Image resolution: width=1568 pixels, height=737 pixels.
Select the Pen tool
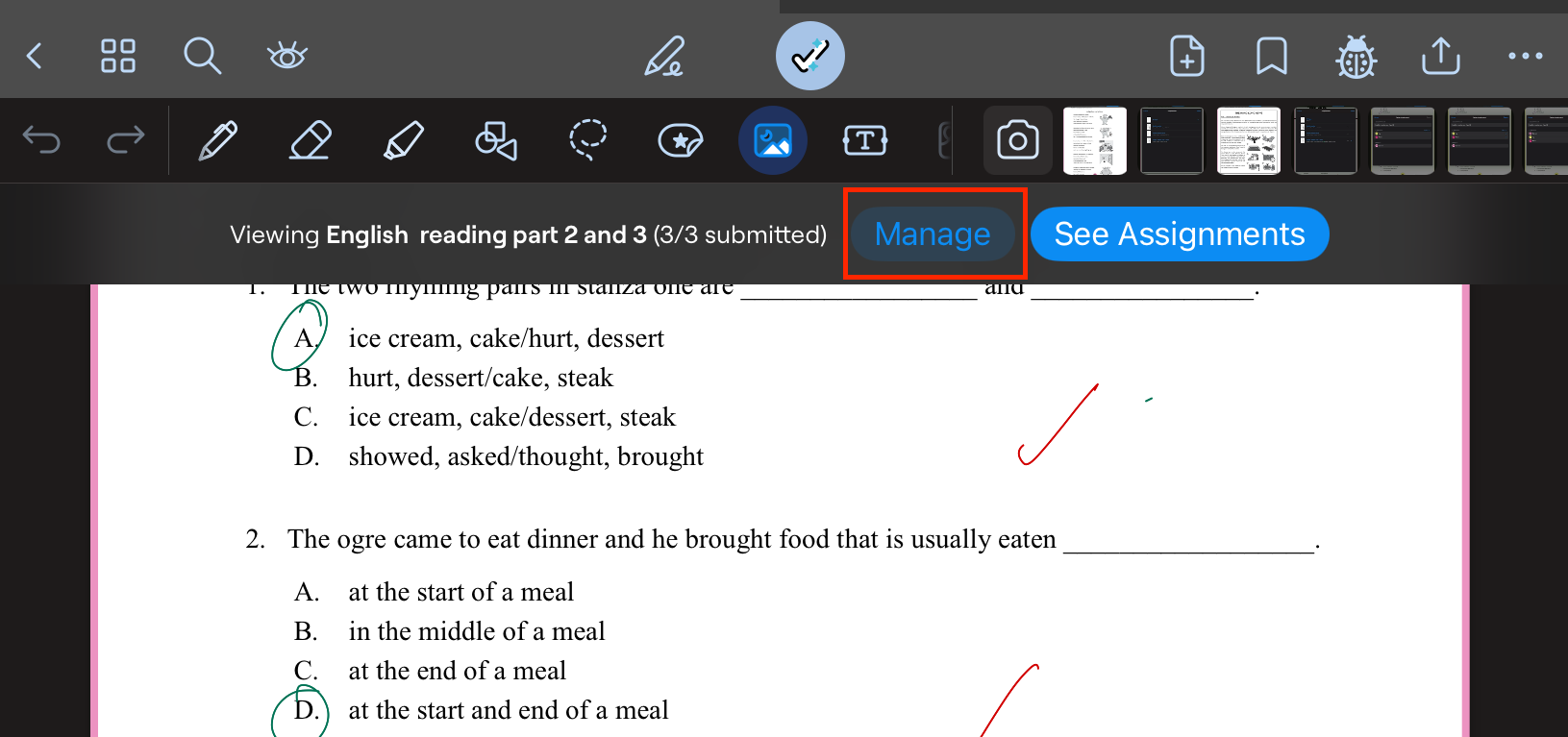pyautogui.click(x=217, y=140)
